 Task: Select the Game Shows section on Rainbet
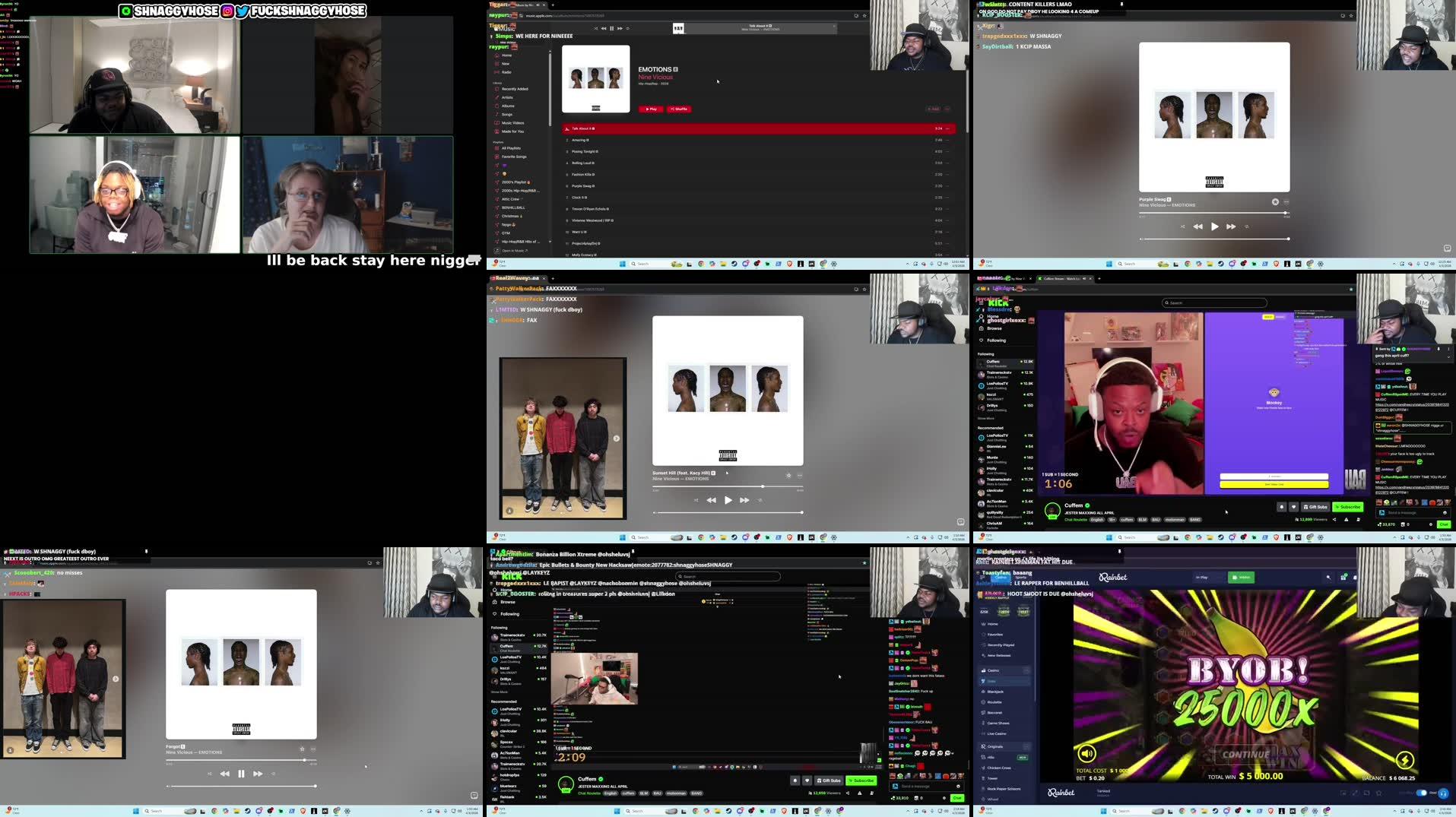998,723
